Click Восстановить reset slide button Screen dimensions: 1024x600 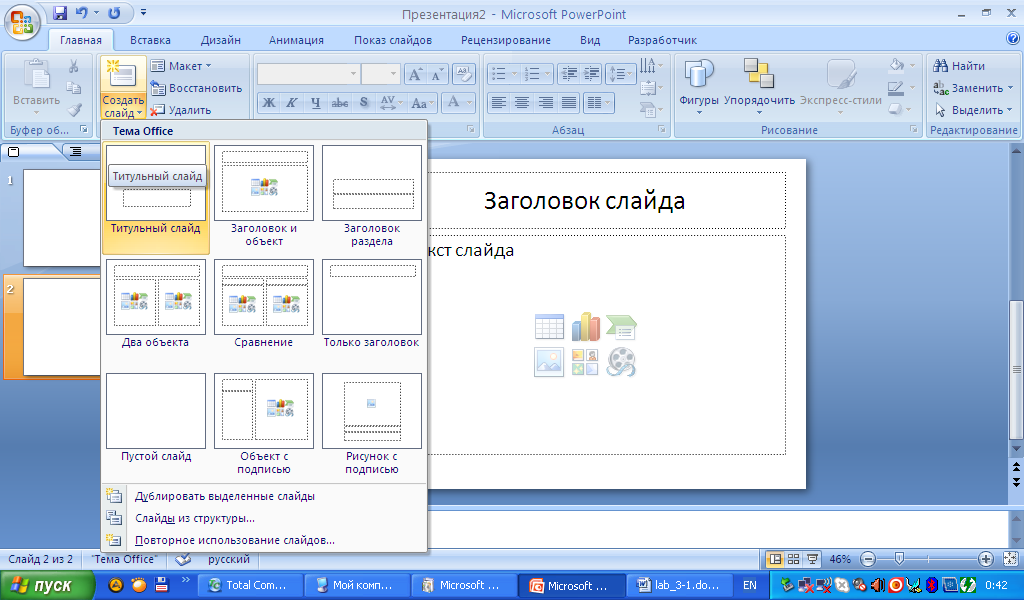click(197, 88)
